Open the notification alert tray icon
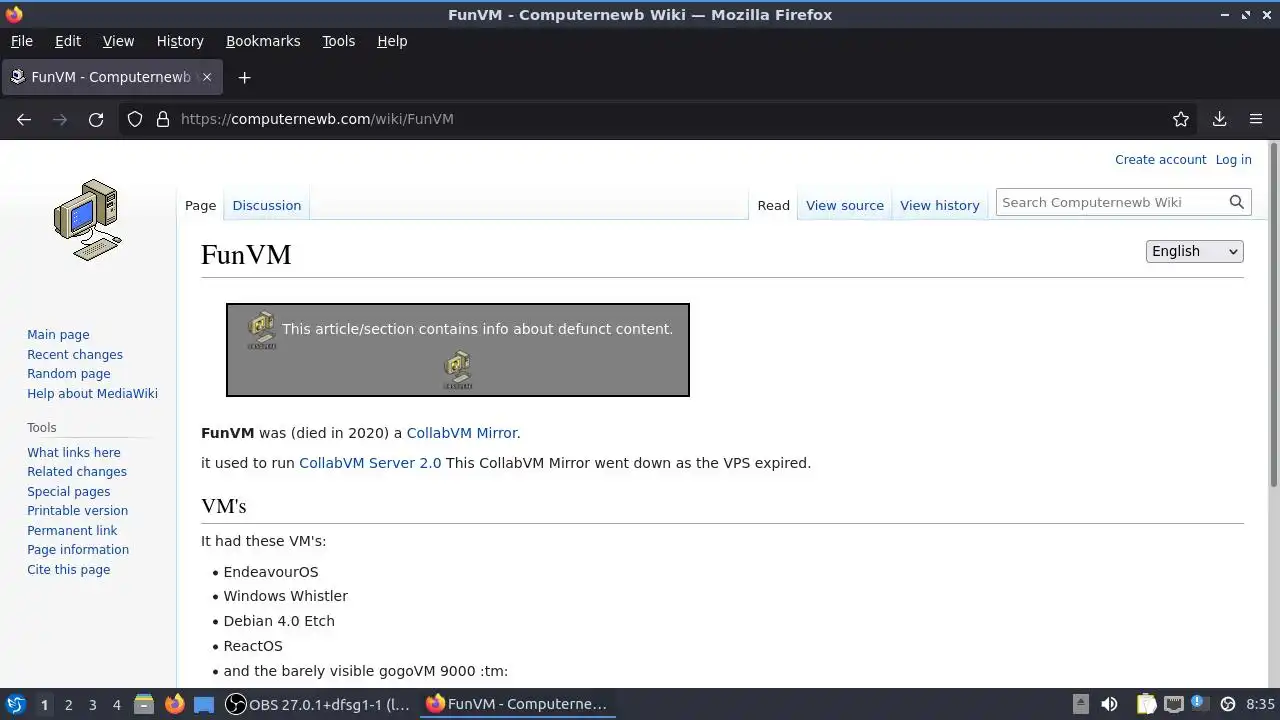 [1199, 704]
